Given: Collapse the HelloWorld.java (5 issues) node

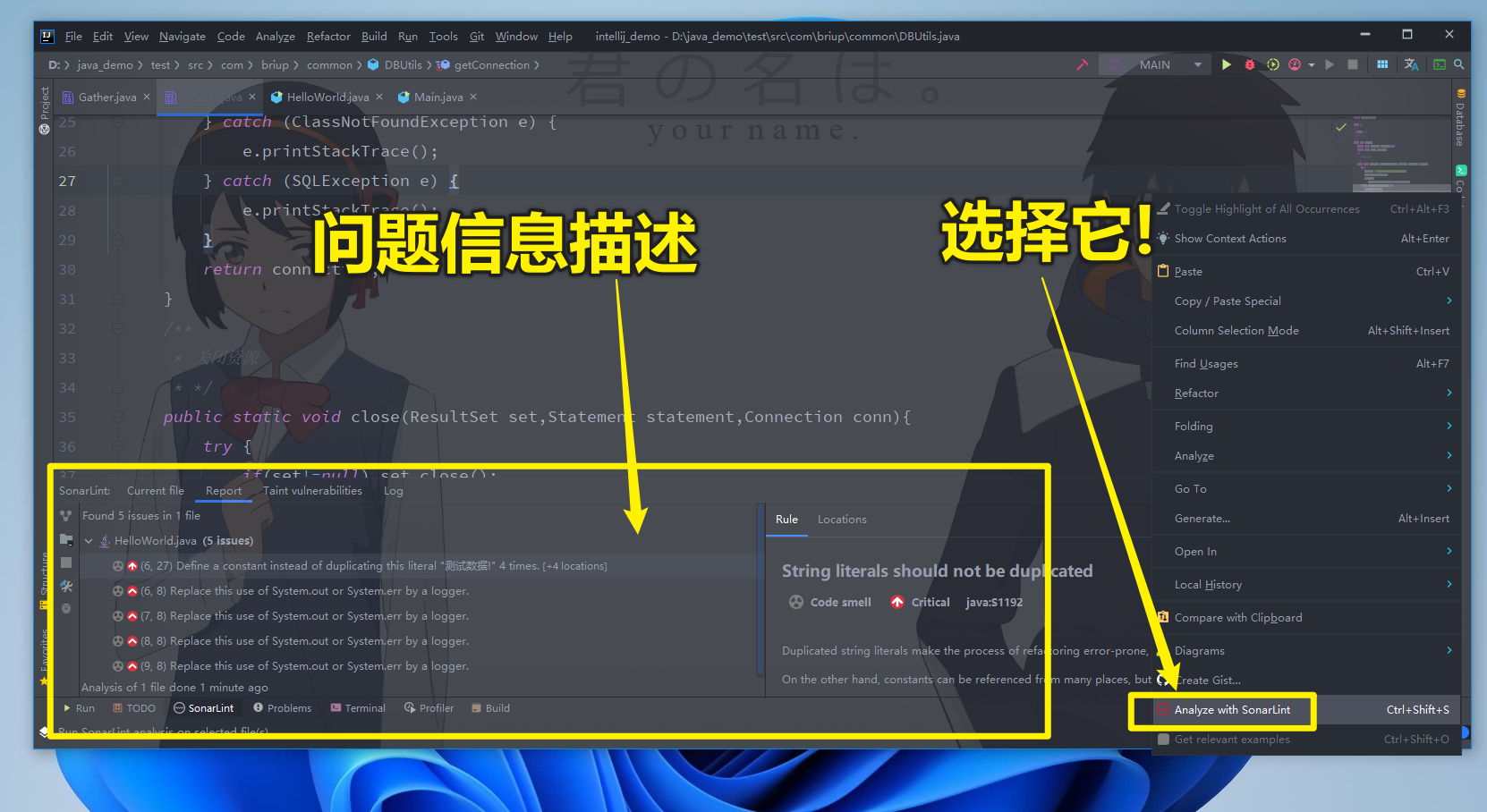Looking at the screenshot, I should (89, 541).
